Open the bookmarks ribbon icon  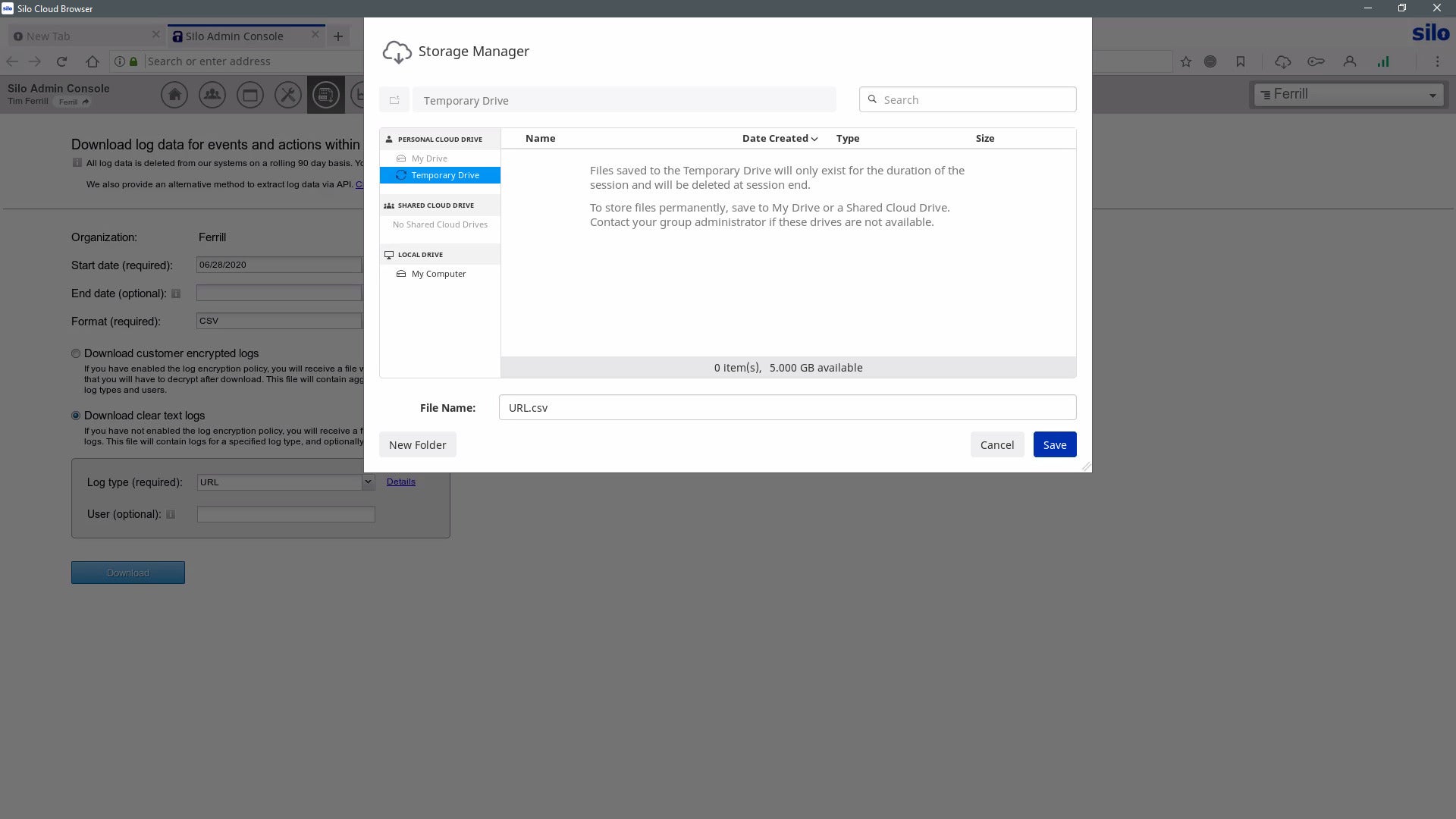pyautogui.click(x=1241, y=61)
